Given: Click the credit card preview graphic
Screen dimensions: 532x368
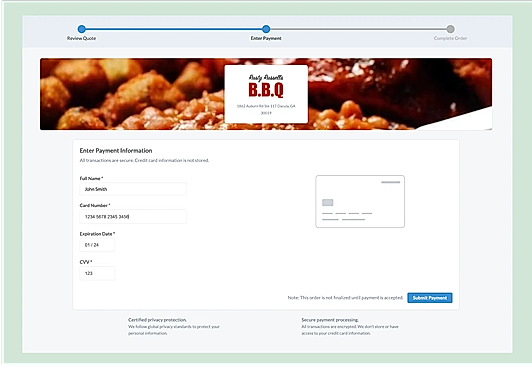Looking at the screenshot, I should coord(360,201).
